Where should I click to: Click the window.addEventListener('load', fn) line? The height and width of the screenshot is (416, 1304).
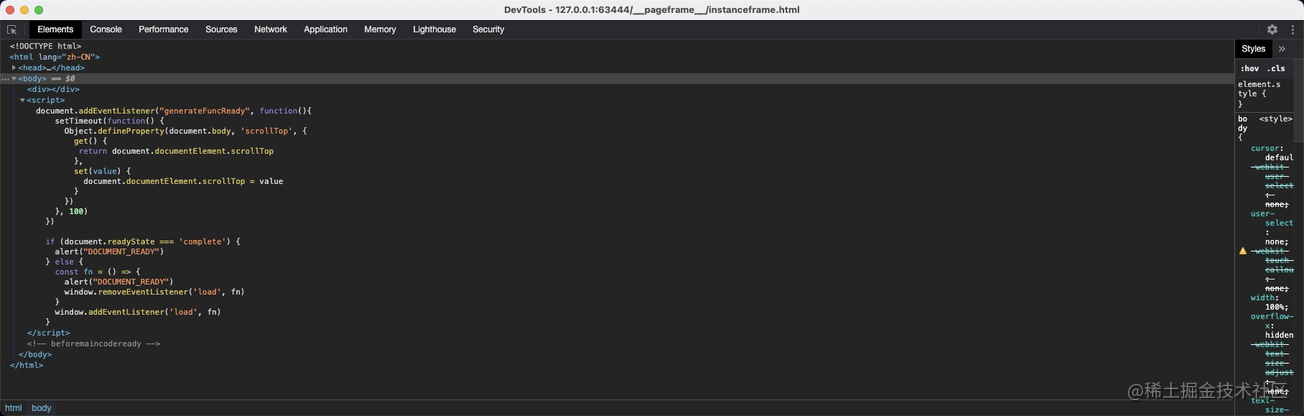(x=138, y=312)
